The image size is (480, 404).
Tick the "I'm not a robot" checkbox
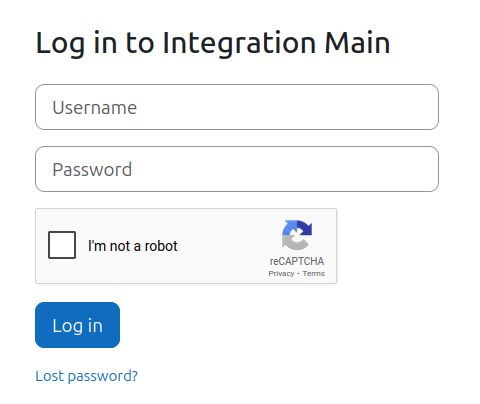62,245
